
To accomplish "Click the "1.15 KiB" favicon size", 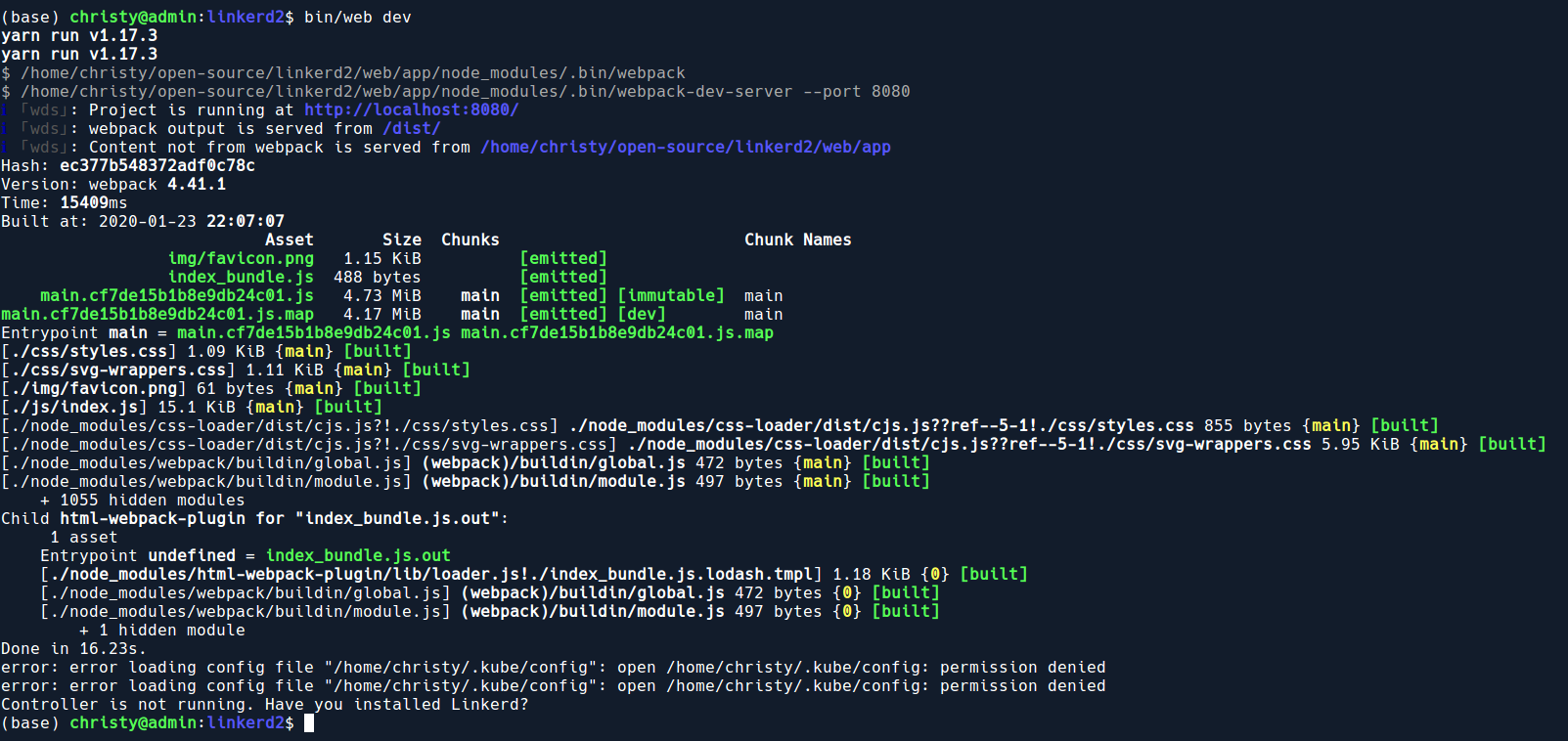I will [x=382, y=258].
